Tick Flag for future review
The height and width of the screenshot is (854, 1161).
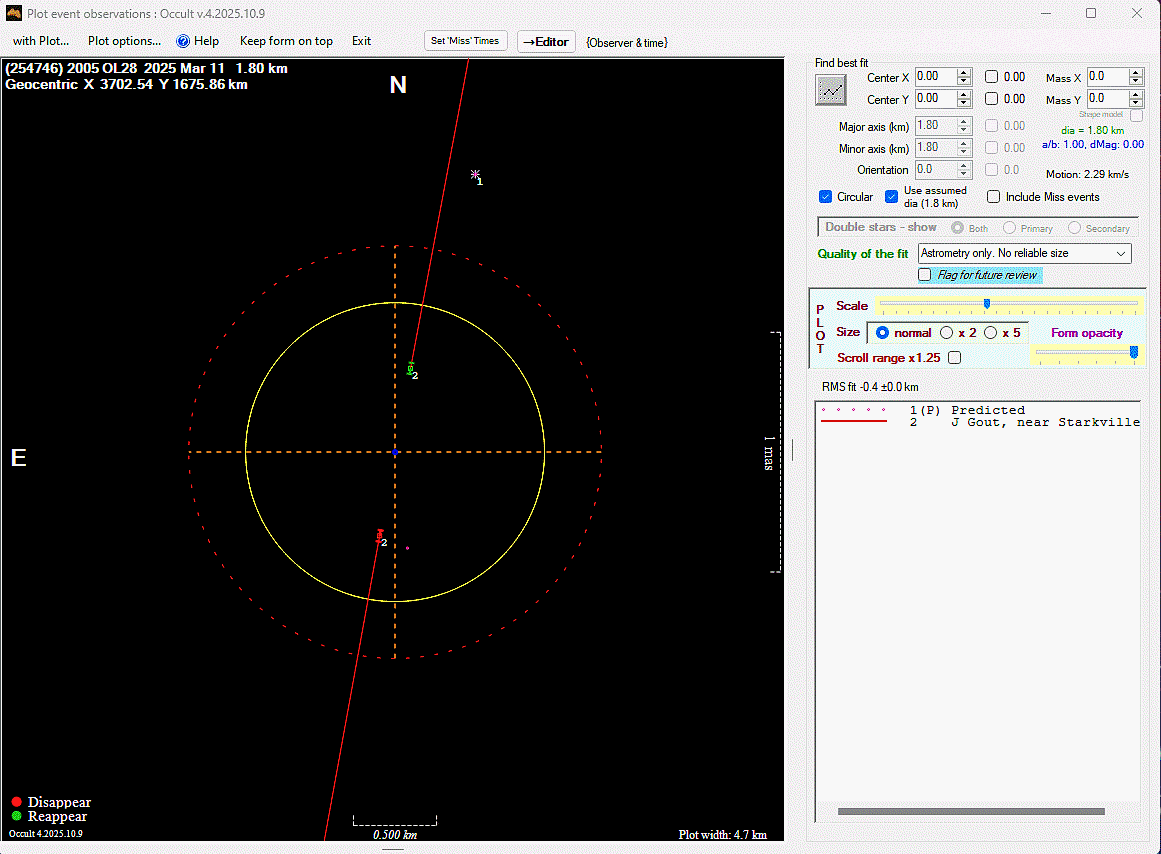(925, 275)
